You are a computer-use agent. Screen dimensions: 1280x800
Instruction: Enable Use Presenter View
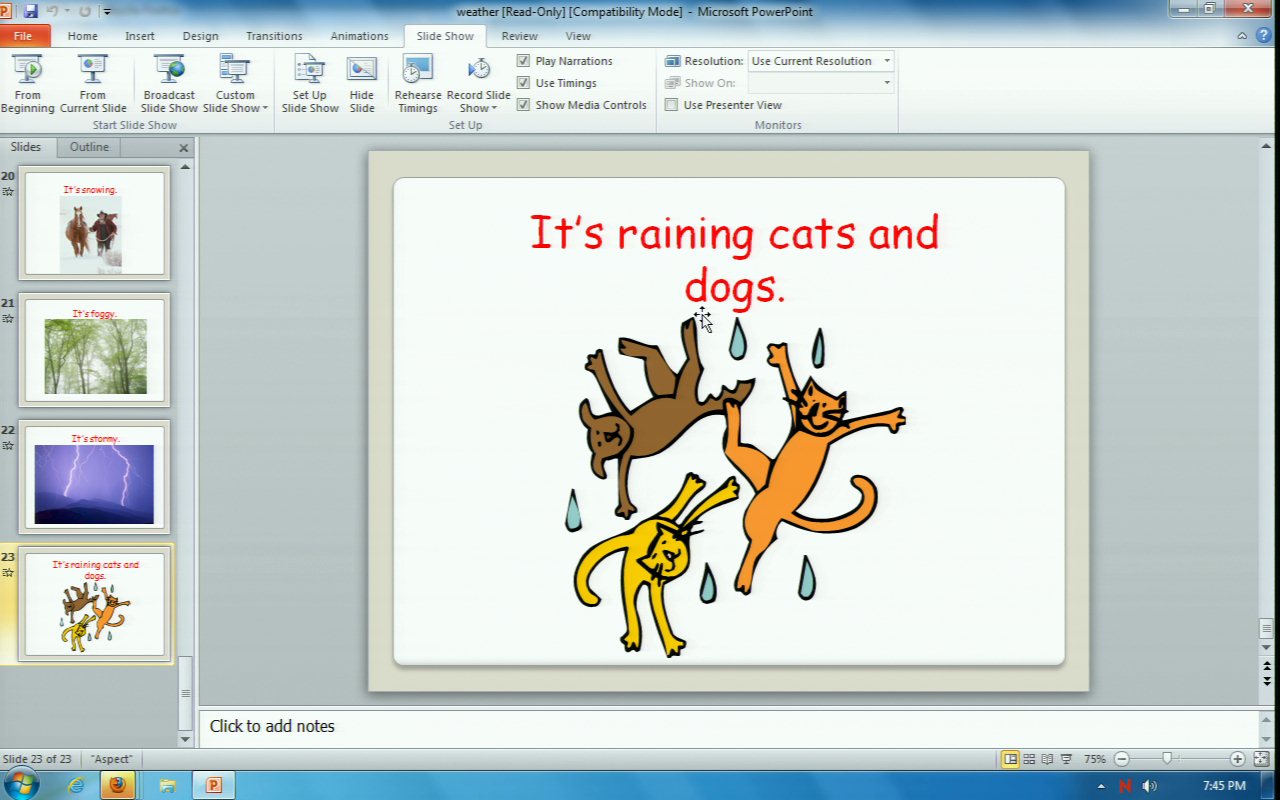672,105
